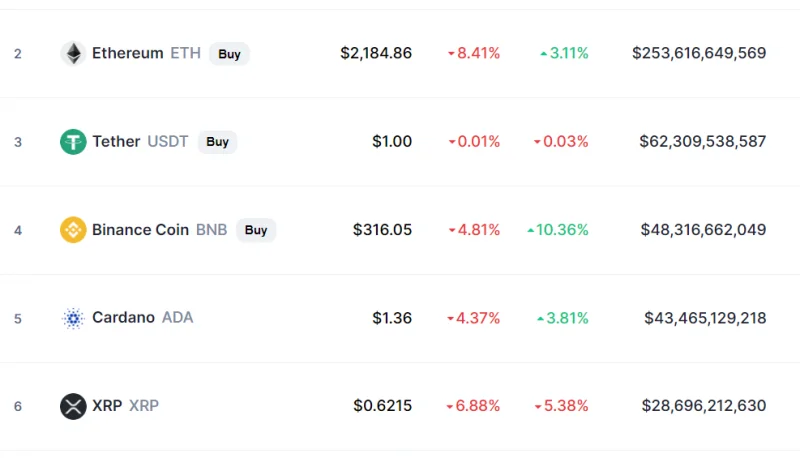Select Ethereum market cap $253,616,649,569
800x458 pixels.
pyautogui.click(x=699, y=53)
